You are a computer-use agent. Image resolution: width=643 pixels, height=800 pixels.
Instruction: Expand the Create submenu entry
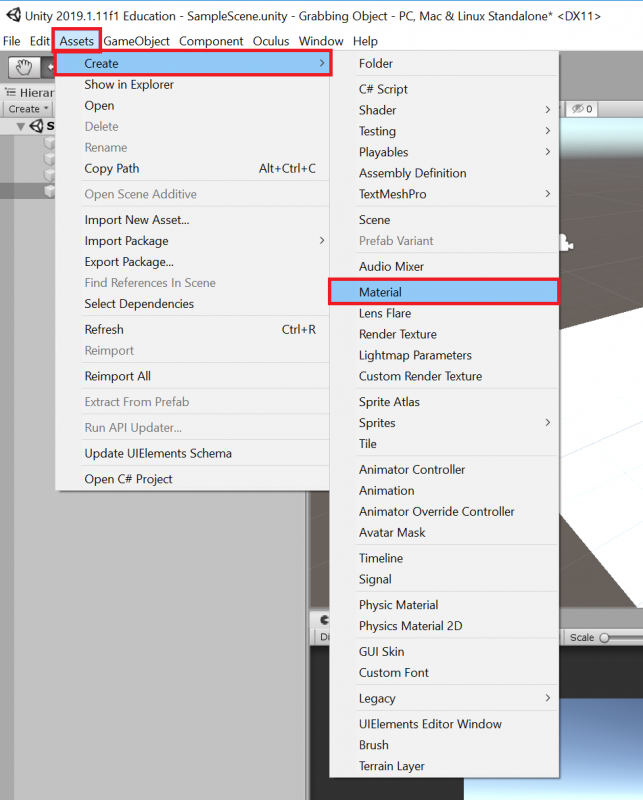tap(193, 63)
